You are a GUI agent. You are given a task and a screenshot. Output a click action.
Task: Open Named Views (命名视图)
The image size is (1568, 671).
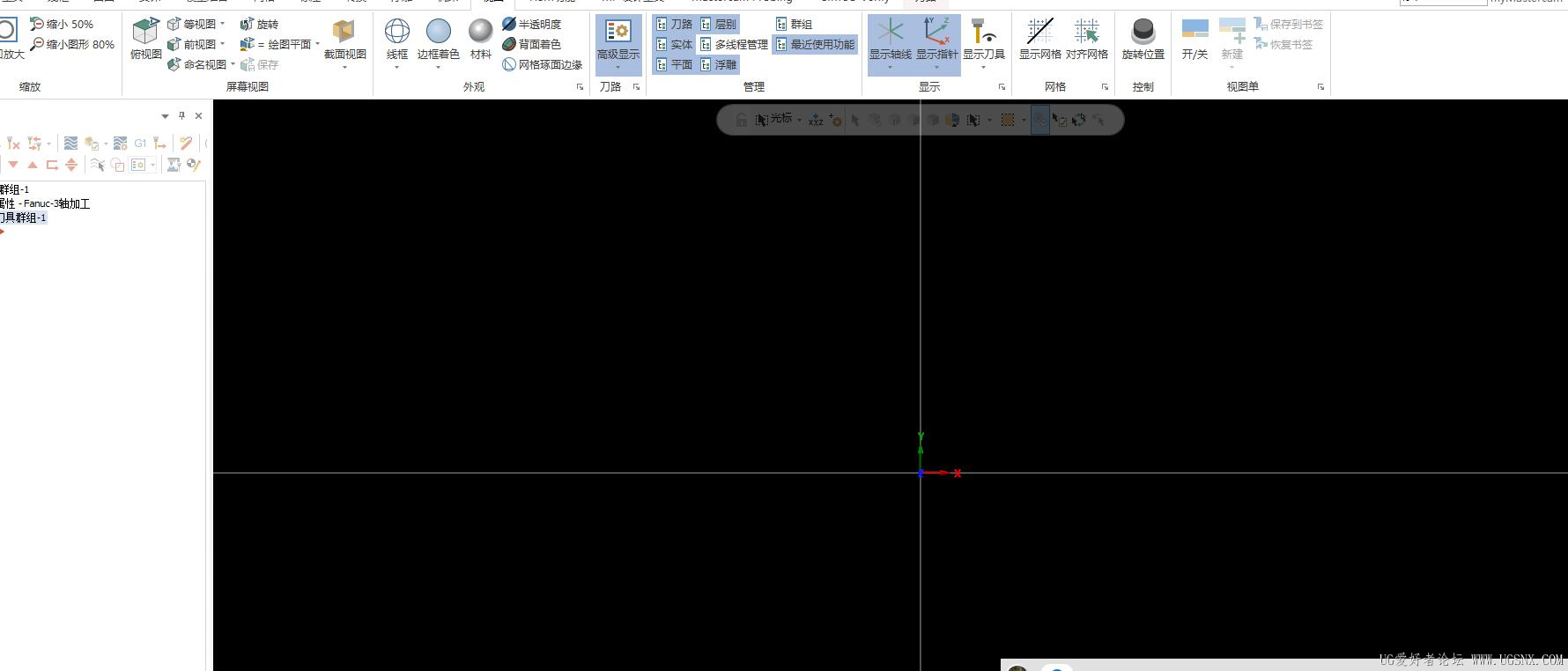pyautogui.click(x=196, y=64)
